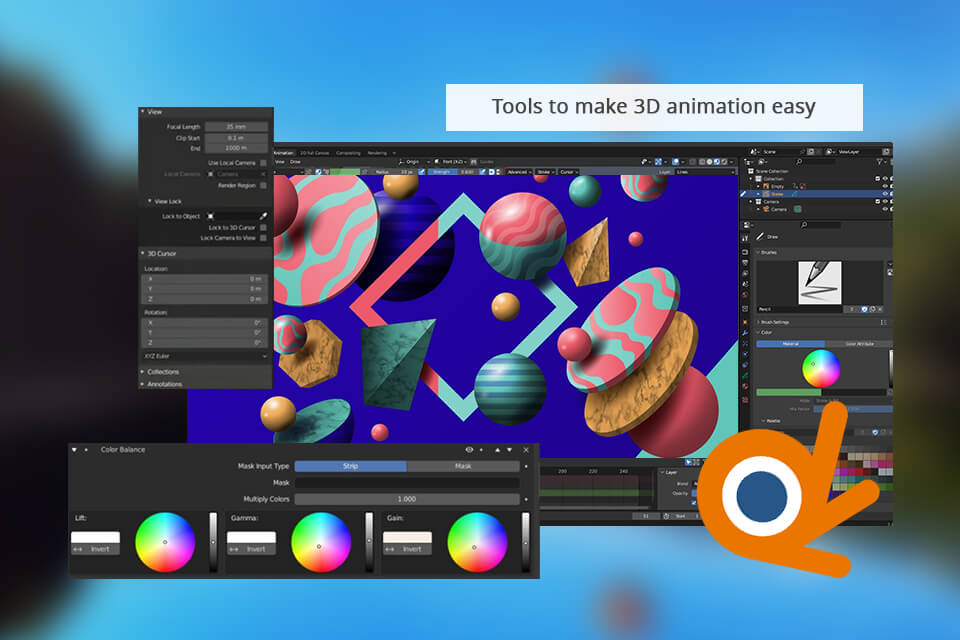This screenshot has width=960, height=640.
Task: Open the XYZ Euler rotation mode dropdown
Action: click(205, 356)
